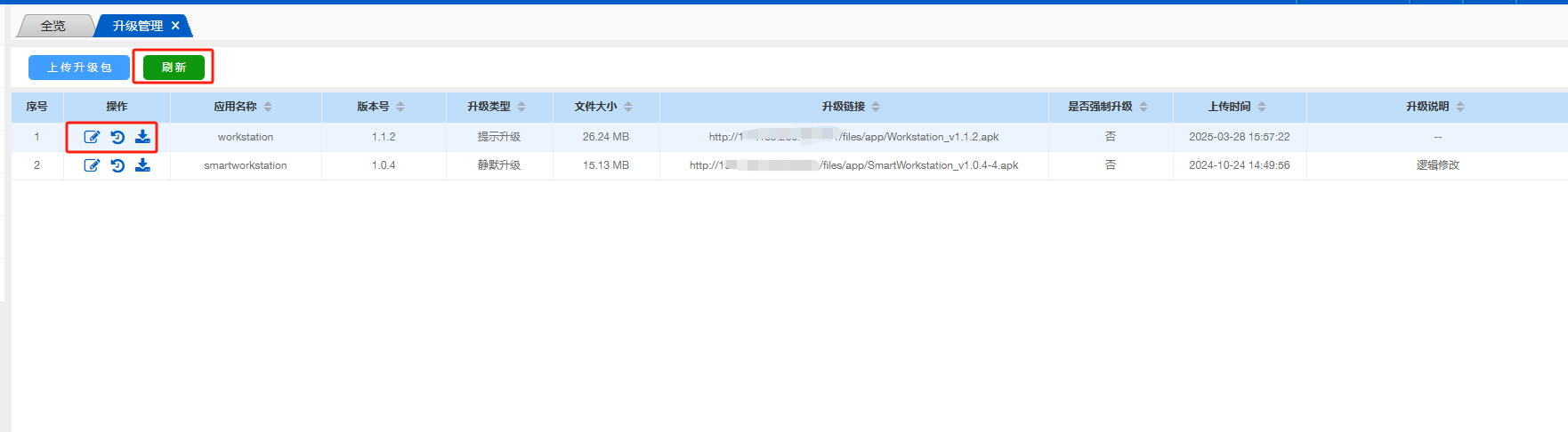Viewport: 1568px width, 432px height.
Task: Click the forced-upgrade 否 cell in workstation row
Action: (1111, 137)
